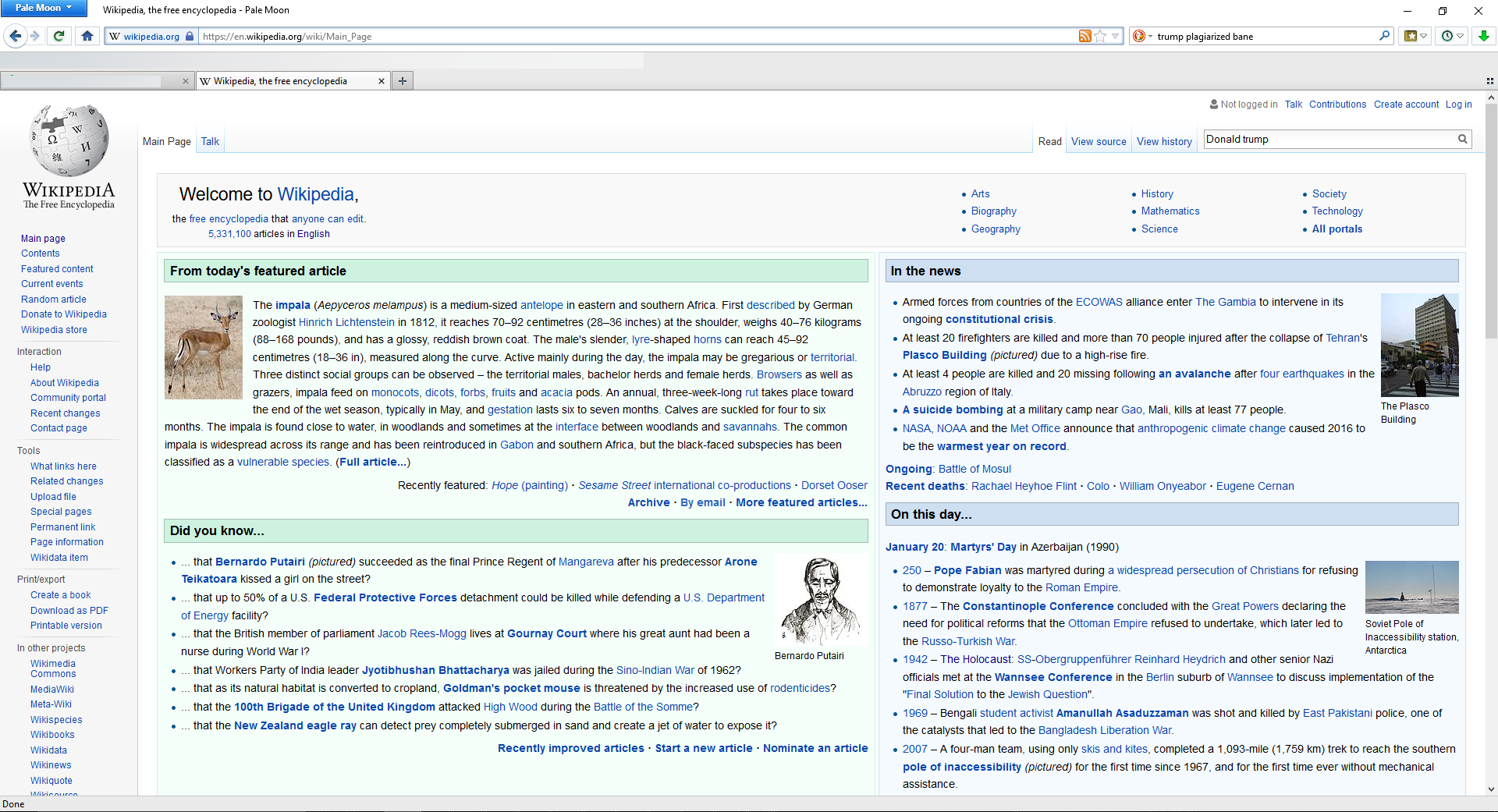This screenshot has width=1498, height=812.
Task: Open the Pale Moon application menu
Action: pyautogui.click(x=44, y=8)
